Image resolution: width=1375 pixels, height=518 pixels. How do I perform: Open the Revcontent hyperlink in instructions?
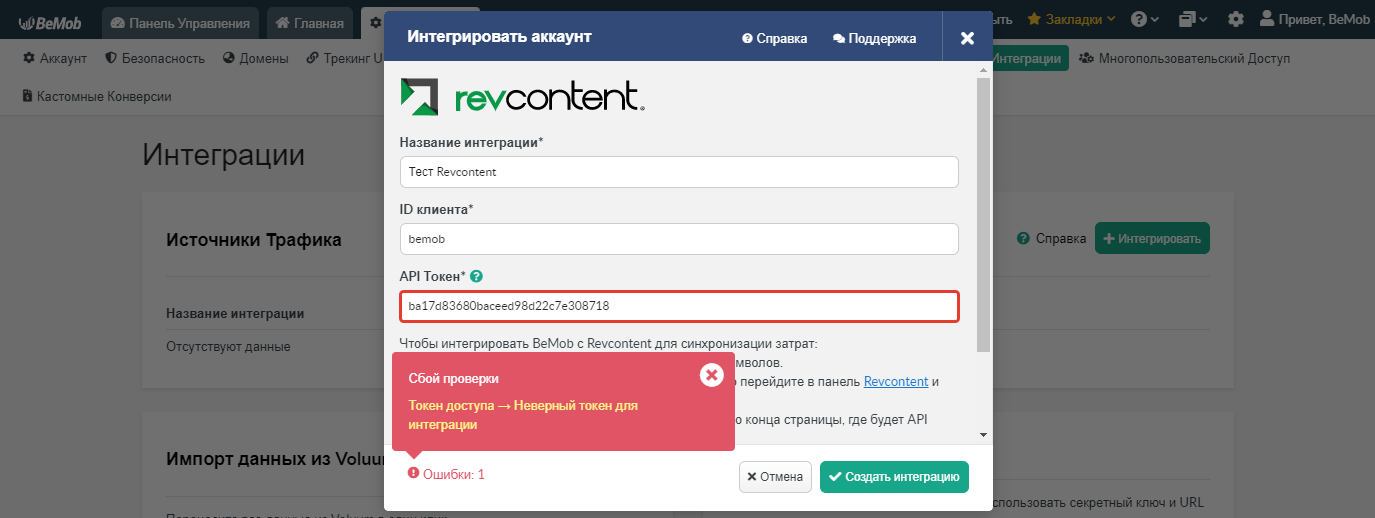coord(897,381)
